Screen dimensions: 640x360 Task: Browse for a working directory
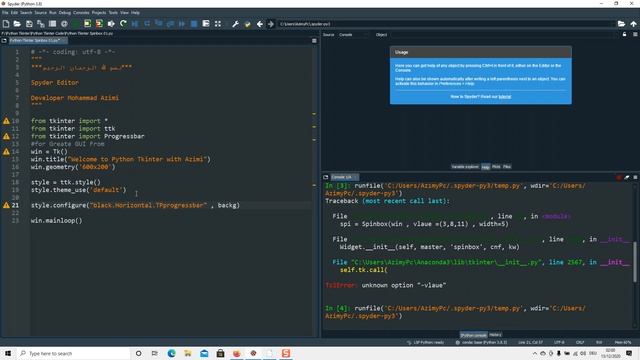tap(621, 24)
